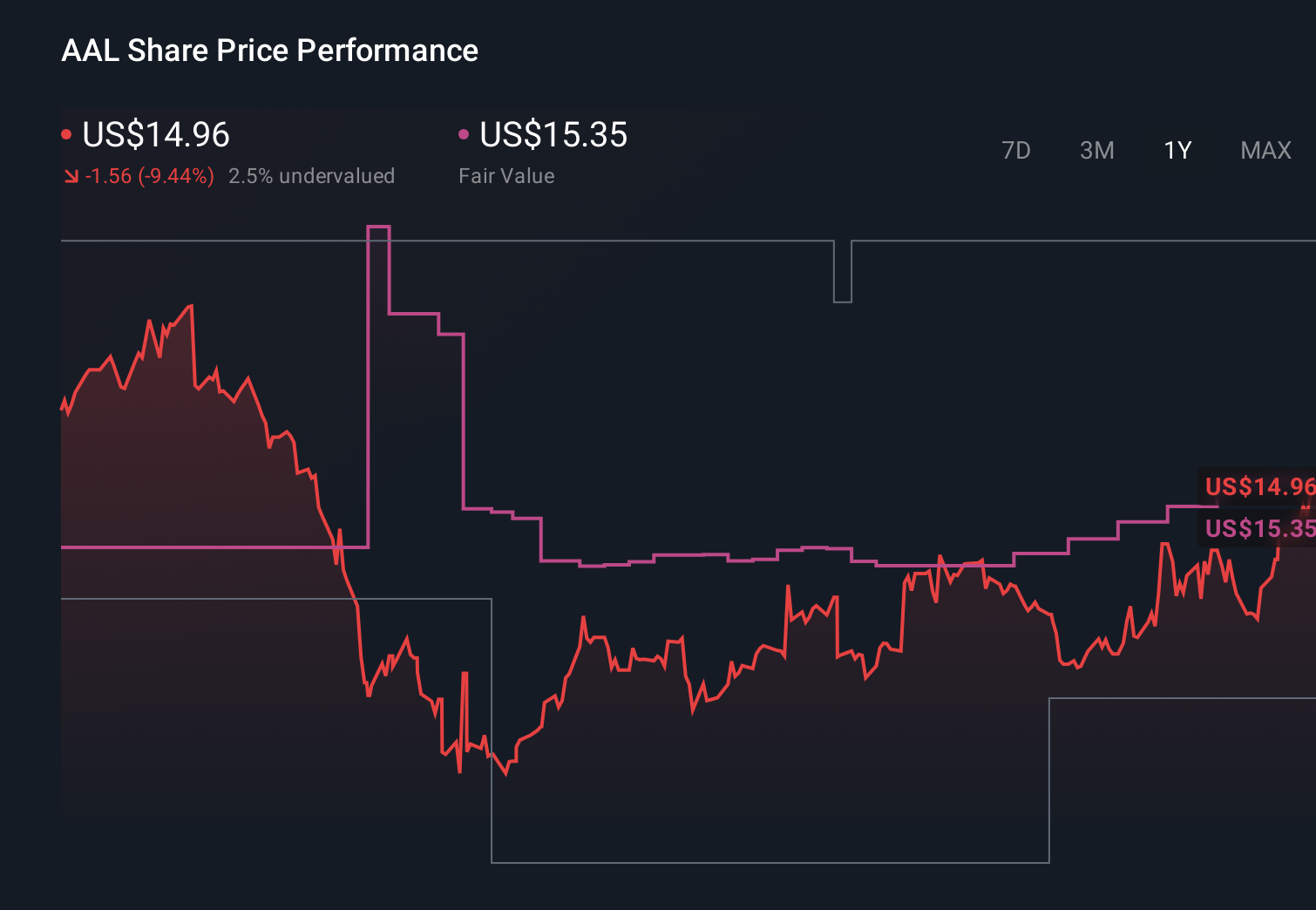Image resolution: width=1316 pixels, height=910 pixels.
Task: Expand the Fair Value explanation
Action: (x=506, y=176)
